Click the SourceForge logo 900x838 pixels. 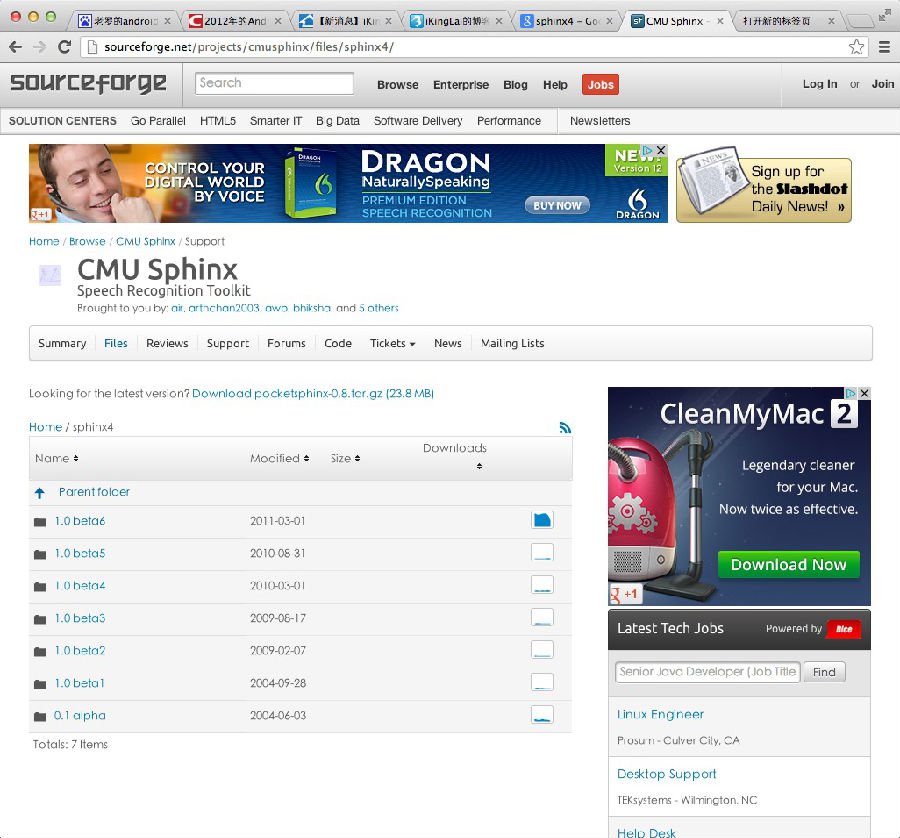click(88, 83)
